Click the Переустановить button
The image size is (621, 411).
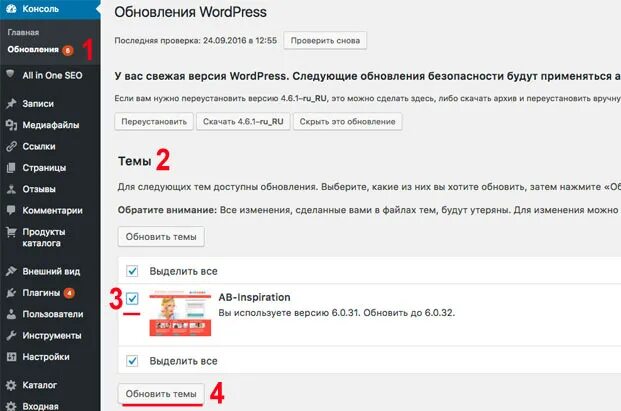click(x=154, y=122)
